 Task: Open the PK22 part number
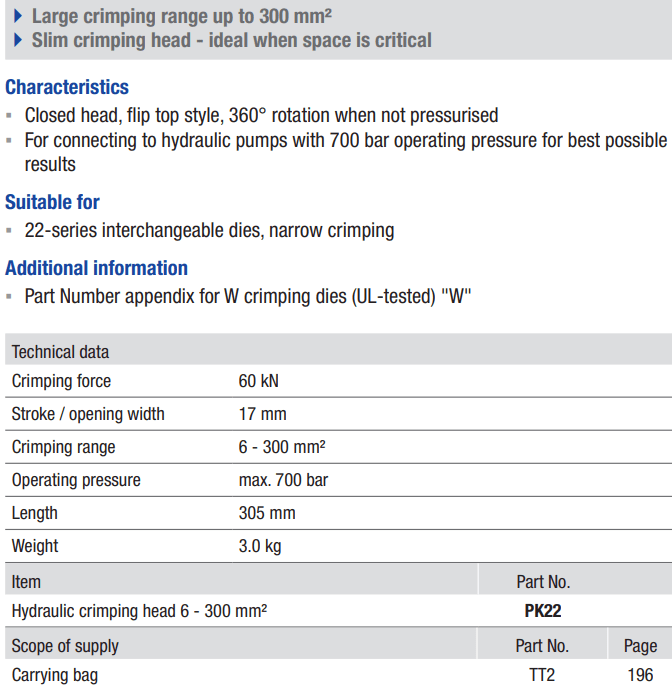[x=543, y=611]
